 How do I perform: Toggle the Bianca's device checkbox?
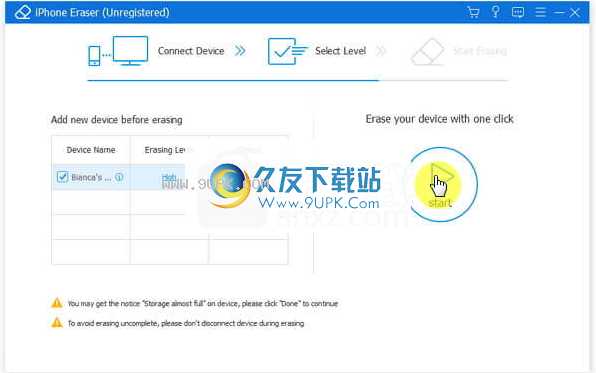click(62, 177)
